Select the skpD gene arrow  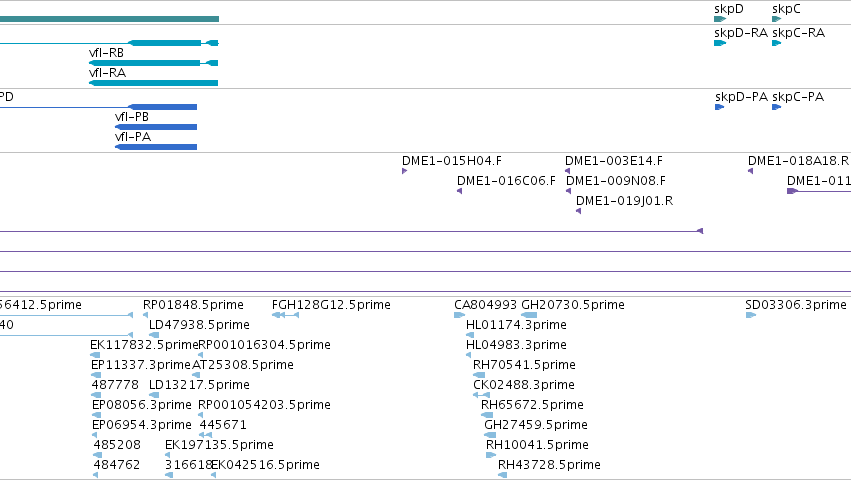[x=720, y=19]
